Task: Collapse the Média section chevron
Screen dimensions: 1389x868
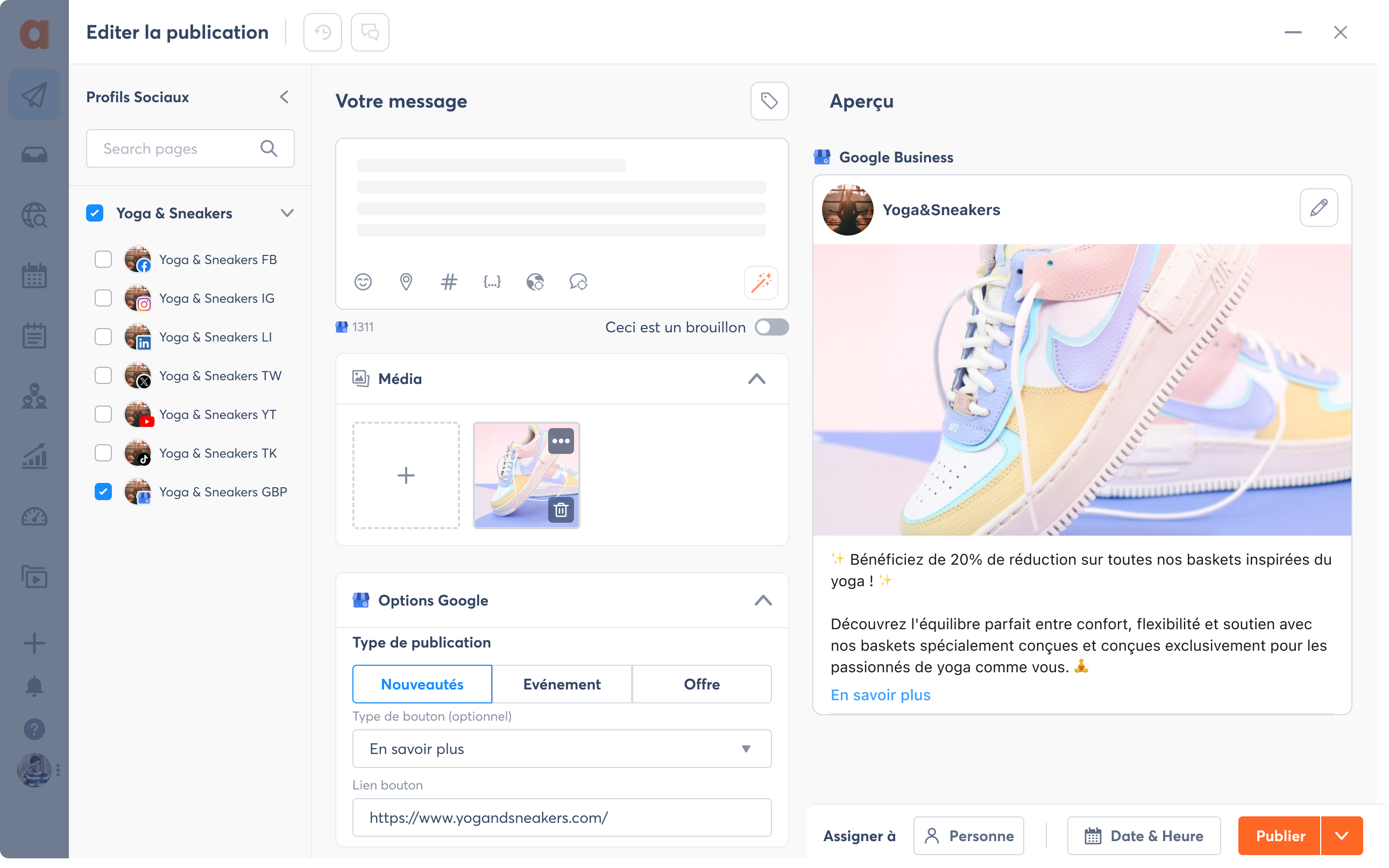Action: 757,379
